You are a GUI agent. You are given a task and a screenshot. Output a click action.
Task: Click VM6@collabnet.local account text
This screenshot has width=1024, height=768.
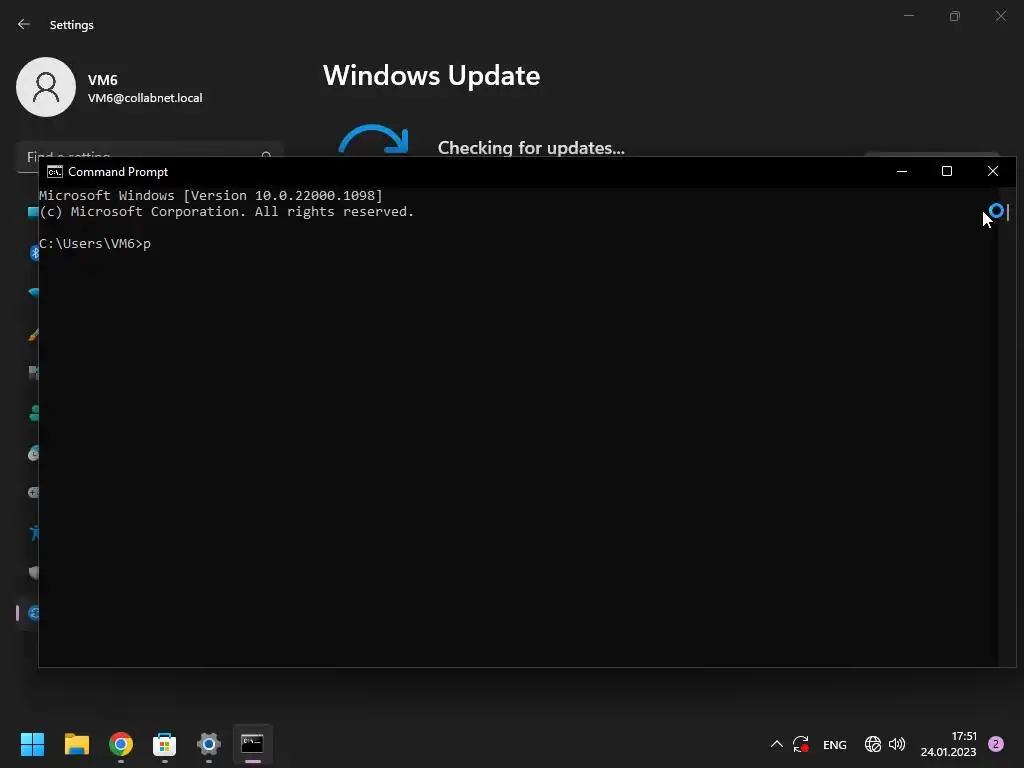click(145, 98)
